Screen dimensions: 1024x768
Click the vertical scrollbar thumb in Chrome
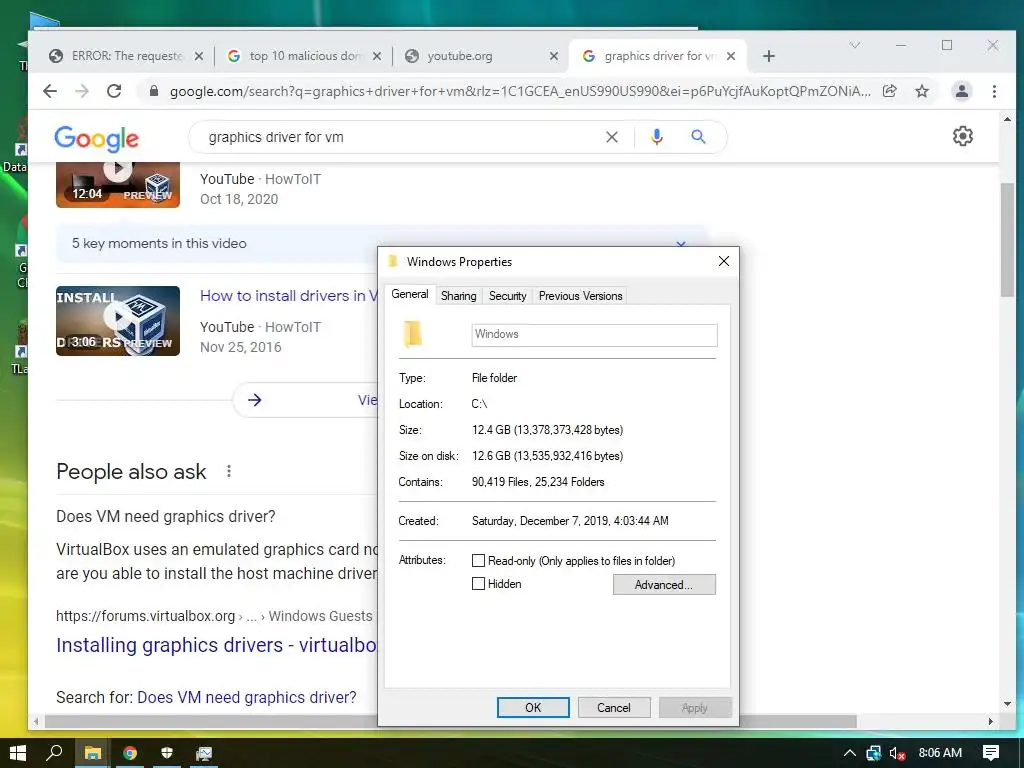(1007, 240)
